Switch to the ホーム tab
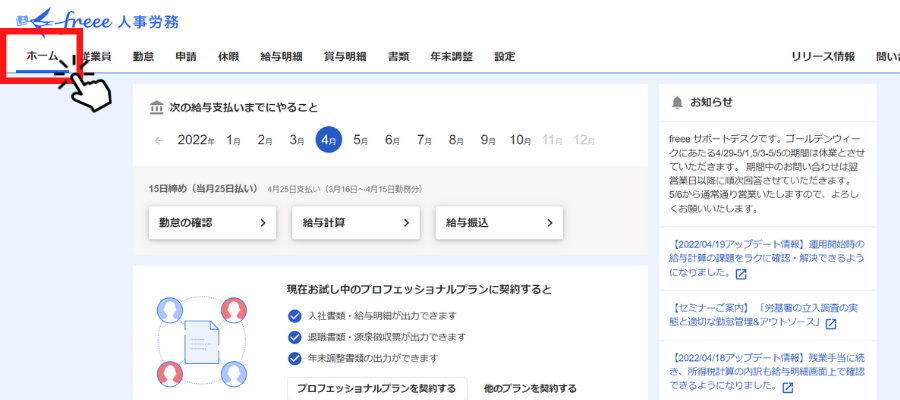Viewport: 900px width, 400px height. coord(42,57)
